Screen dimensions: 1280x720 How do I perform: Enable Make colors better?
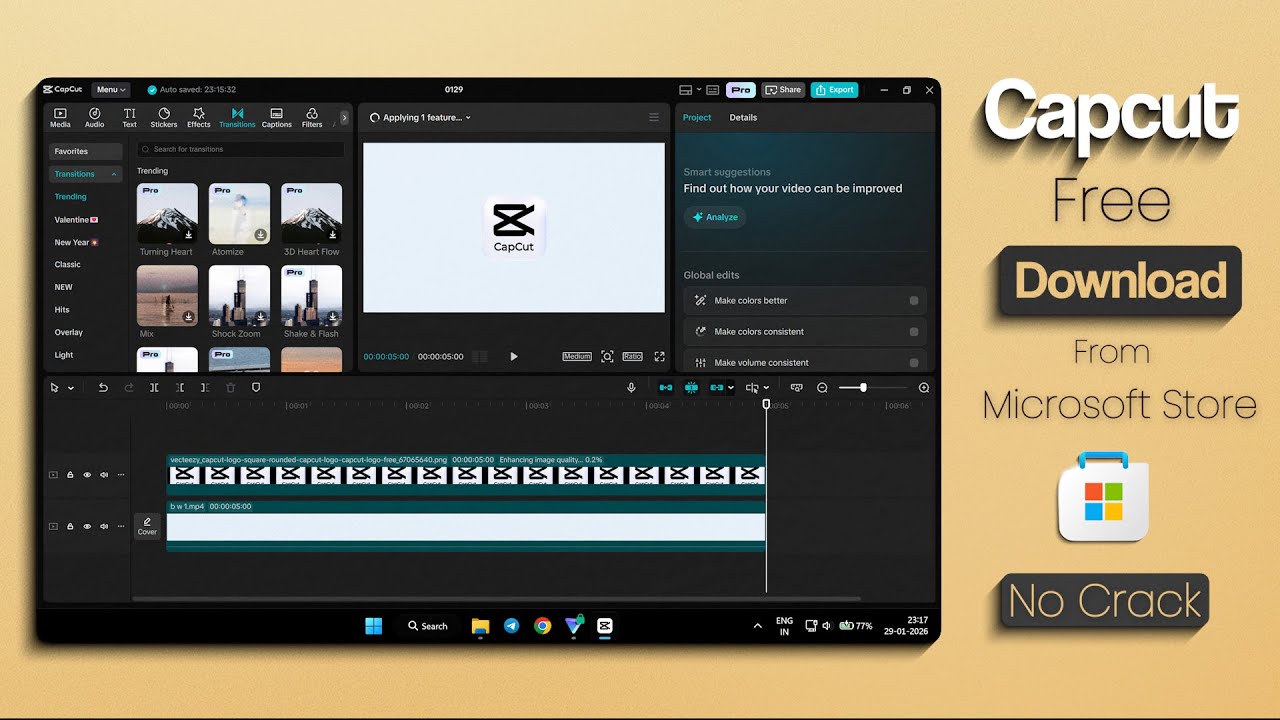tap(914, 301)
